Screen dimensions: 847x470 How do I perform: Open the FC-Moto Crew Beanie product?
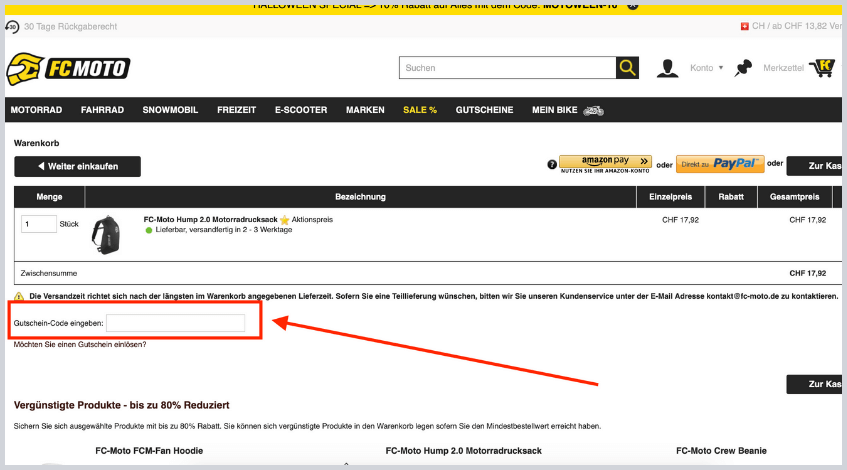(721, 451)
